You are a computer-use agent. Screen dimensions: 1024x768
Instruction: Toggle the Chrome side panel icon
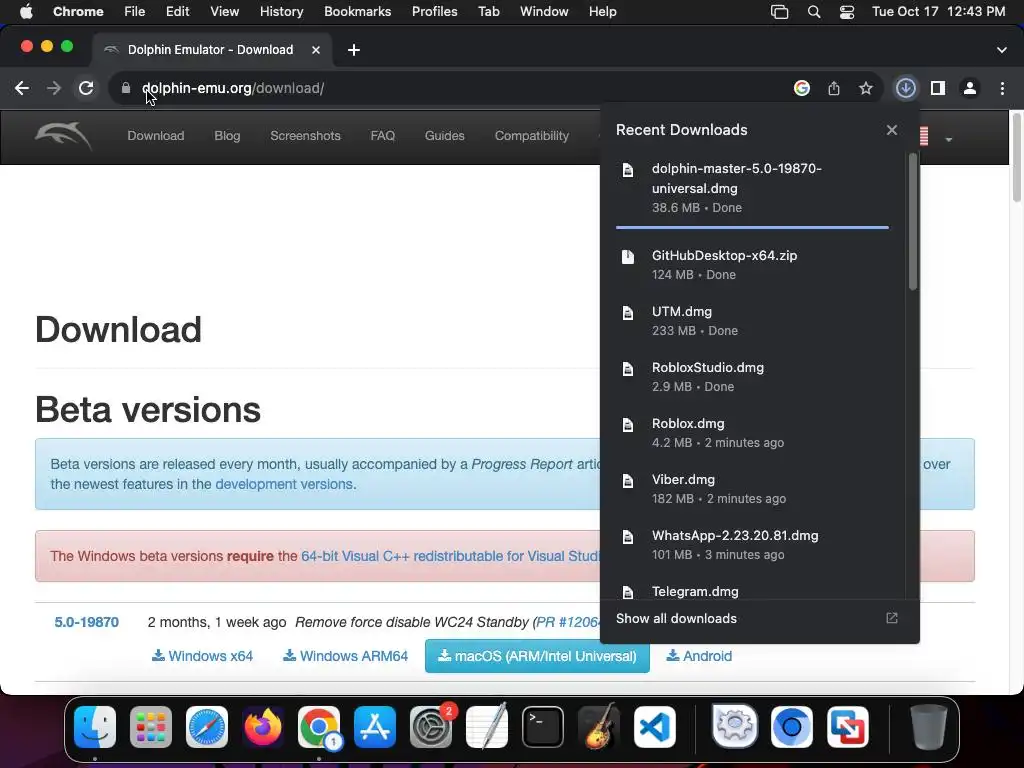click(x=938, y=88)
